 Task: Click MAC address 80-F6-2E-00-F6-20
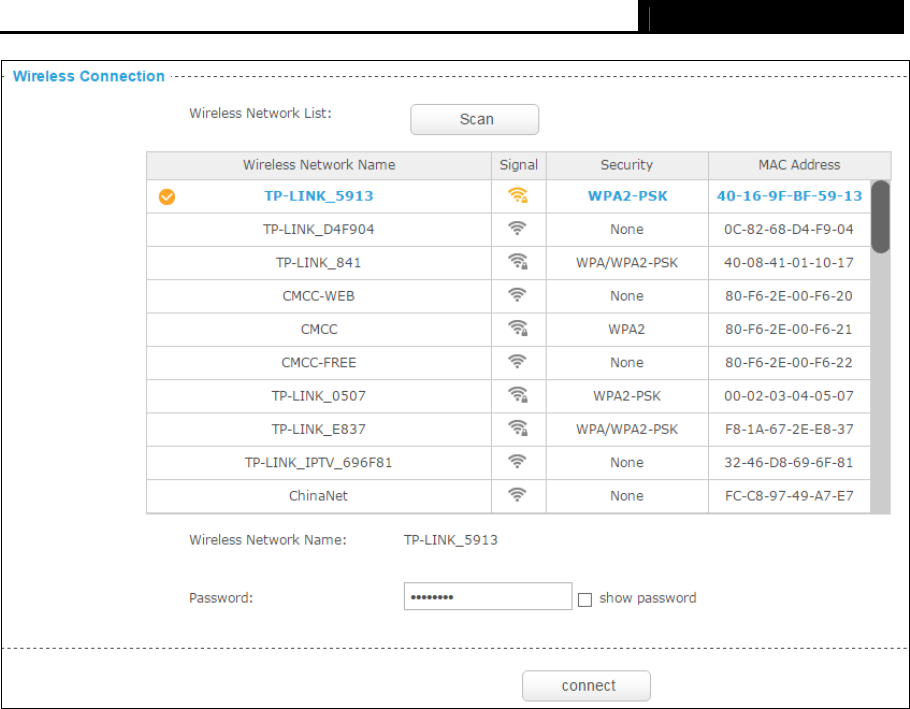[x=789, y=296]
